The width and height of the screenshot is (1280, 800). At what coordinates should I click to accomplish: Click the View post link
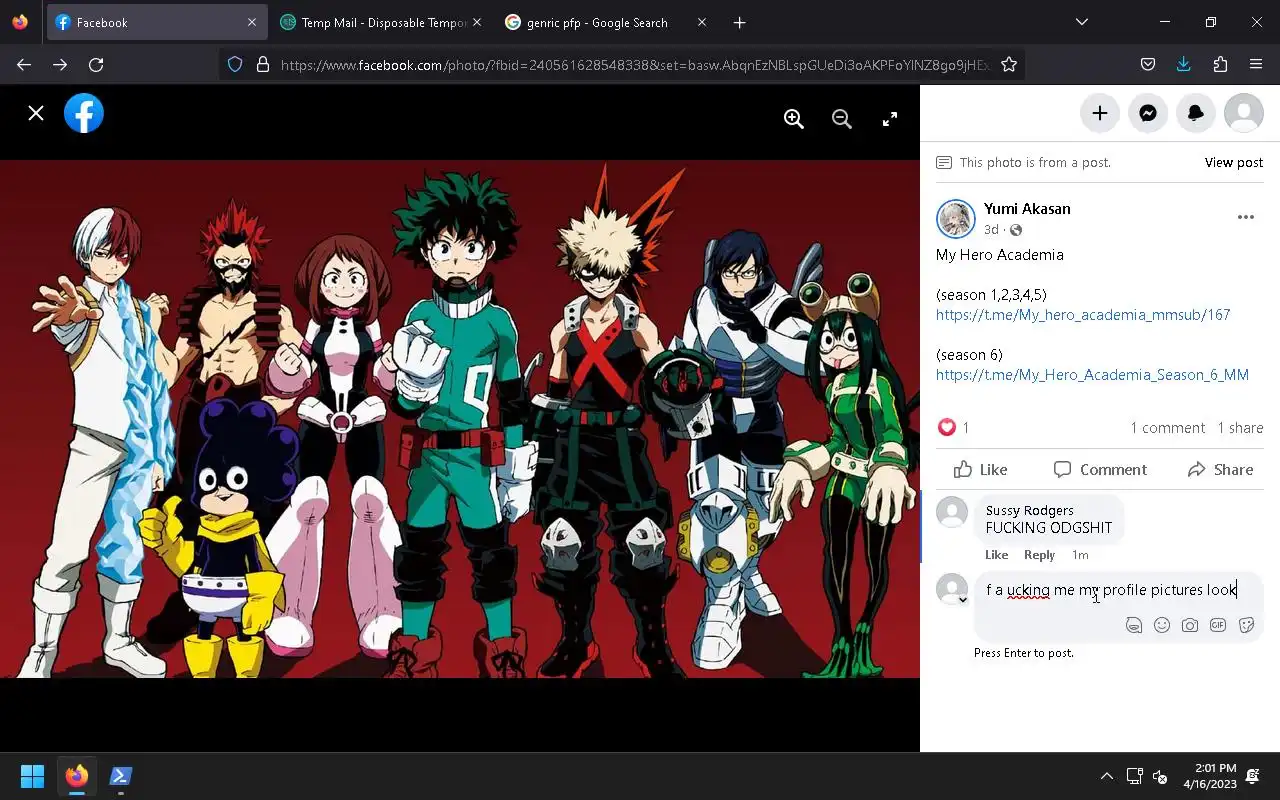pyautogui.click(x=1234, y=162)
